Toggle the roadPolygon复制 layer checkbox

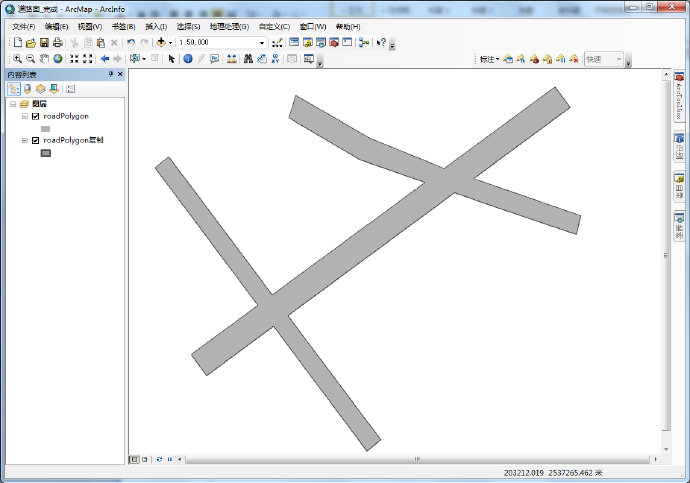point(36,140)
